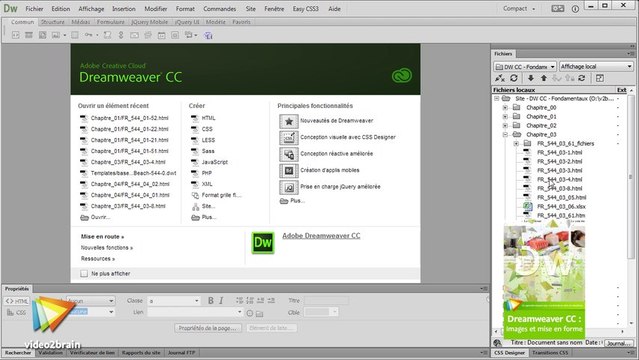Image resolution: width=639 pixels, height=360 pixels.
Task: Expand the Chapitre_01 folder
Action: pyautogui.click(x=505, y=117)
